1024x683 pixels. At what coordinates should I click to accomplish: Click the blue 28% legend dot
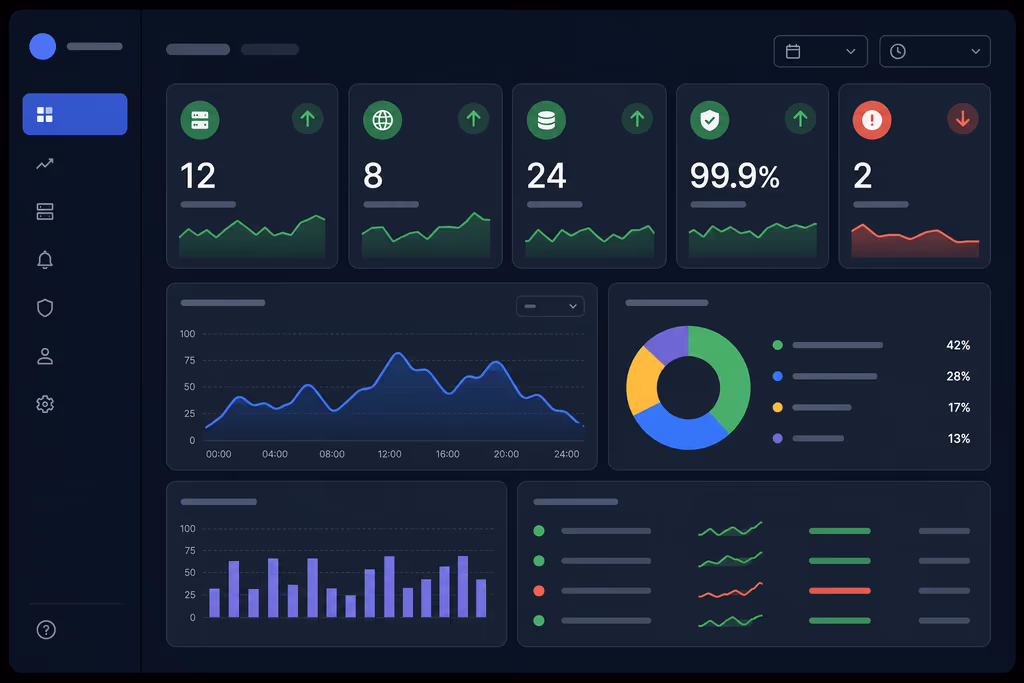click(x=777, y=376)
